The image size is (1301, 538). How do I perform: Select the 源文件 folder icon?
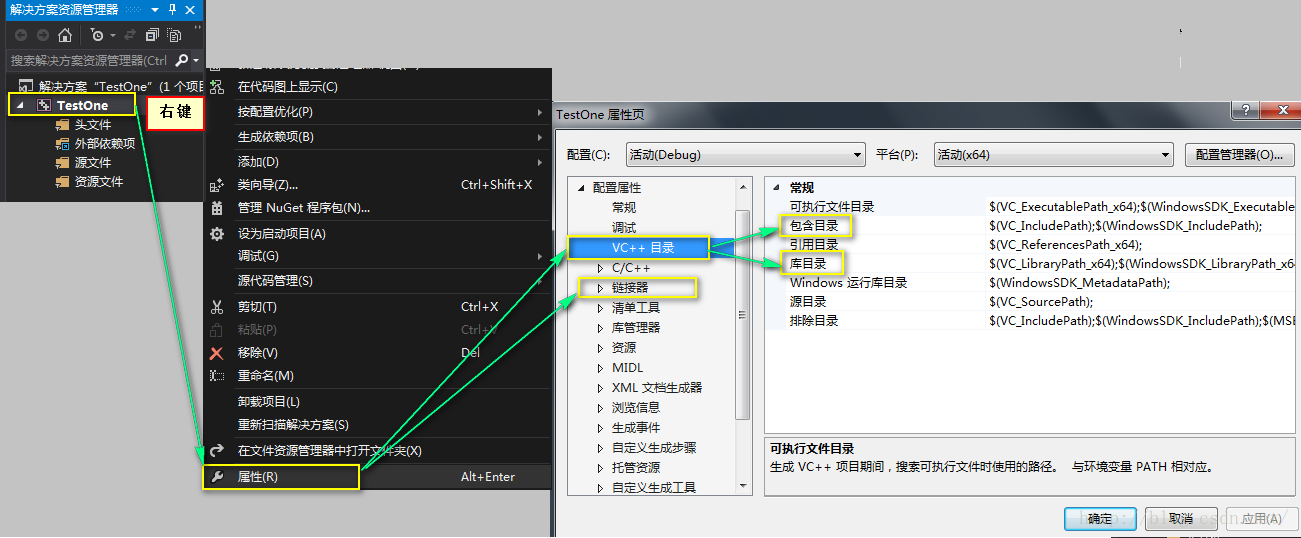(x=62, y=163)
